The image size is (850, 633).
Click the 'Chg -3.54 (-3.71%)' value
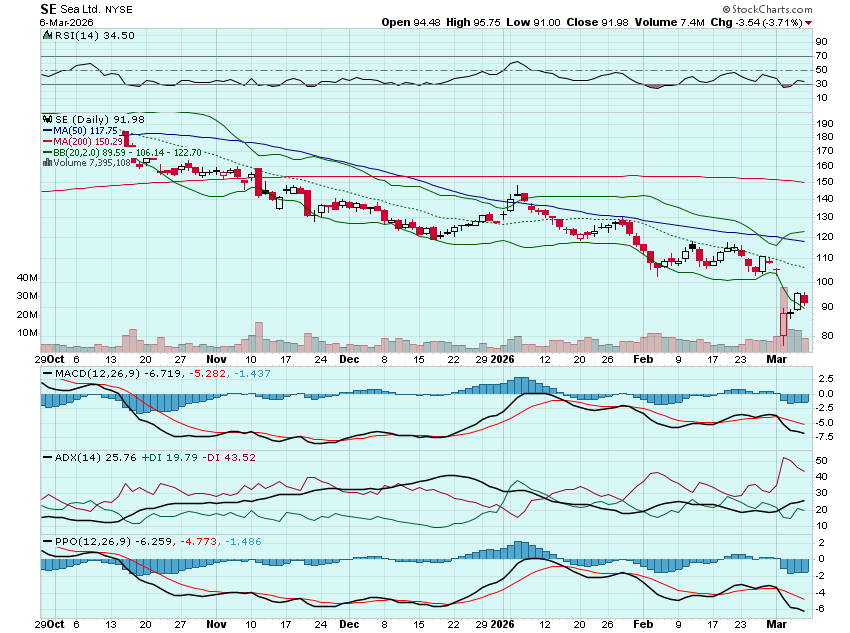[x=756, y=23]
